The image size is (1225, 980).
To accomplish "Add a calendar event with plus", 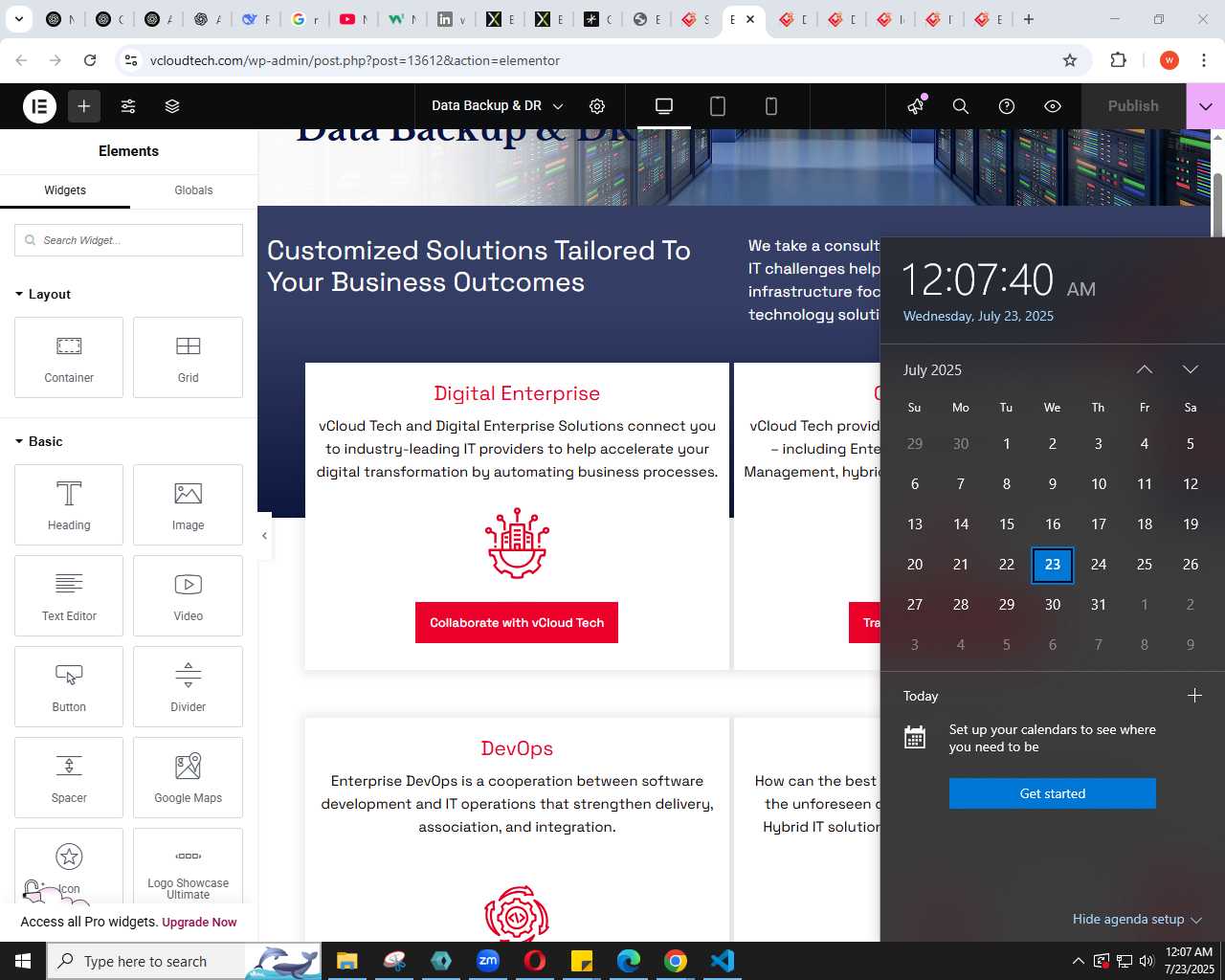I will [1194, 696].
